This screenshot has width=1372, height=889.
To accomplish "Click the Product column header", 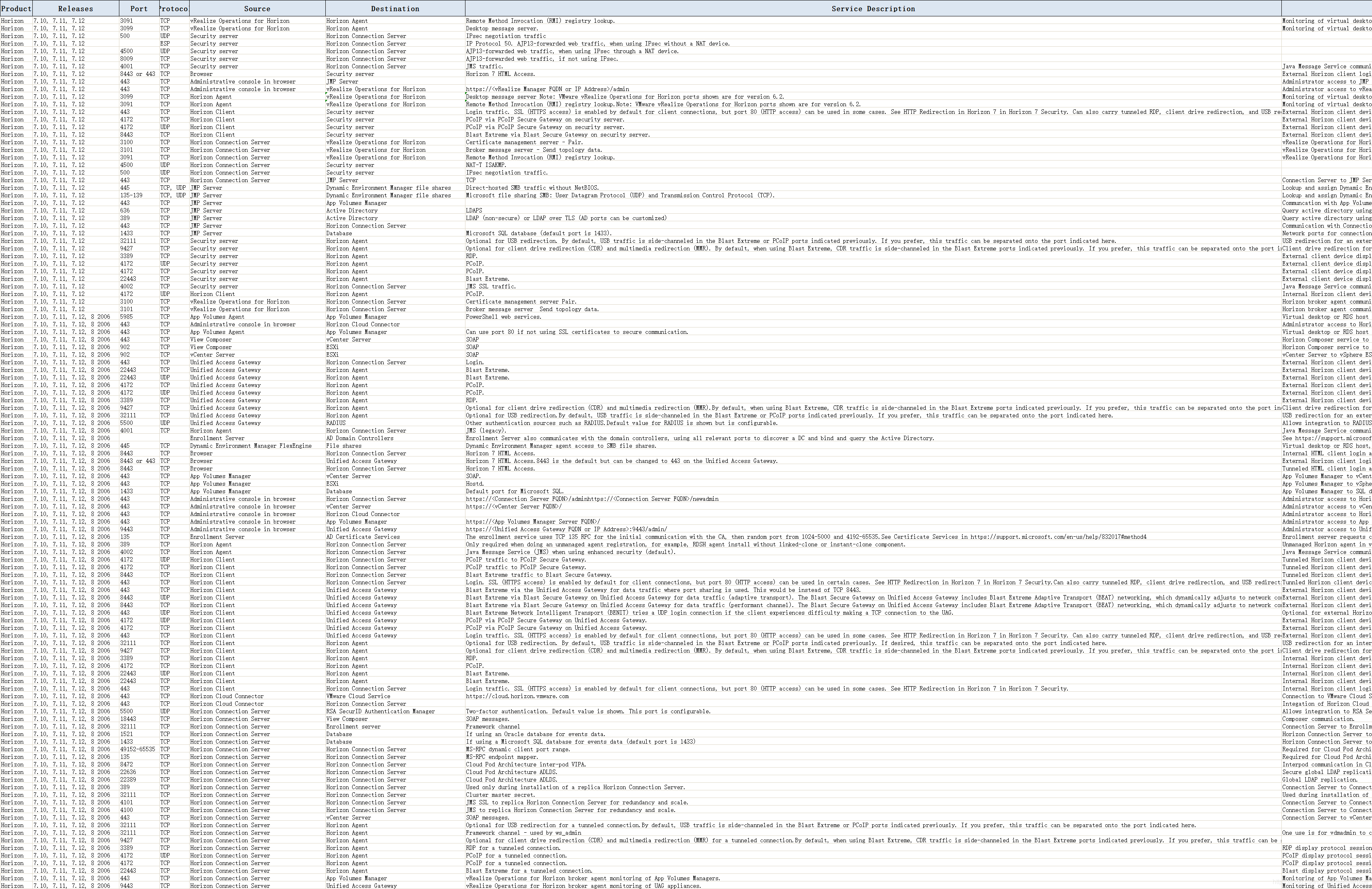I will point(16,9).
